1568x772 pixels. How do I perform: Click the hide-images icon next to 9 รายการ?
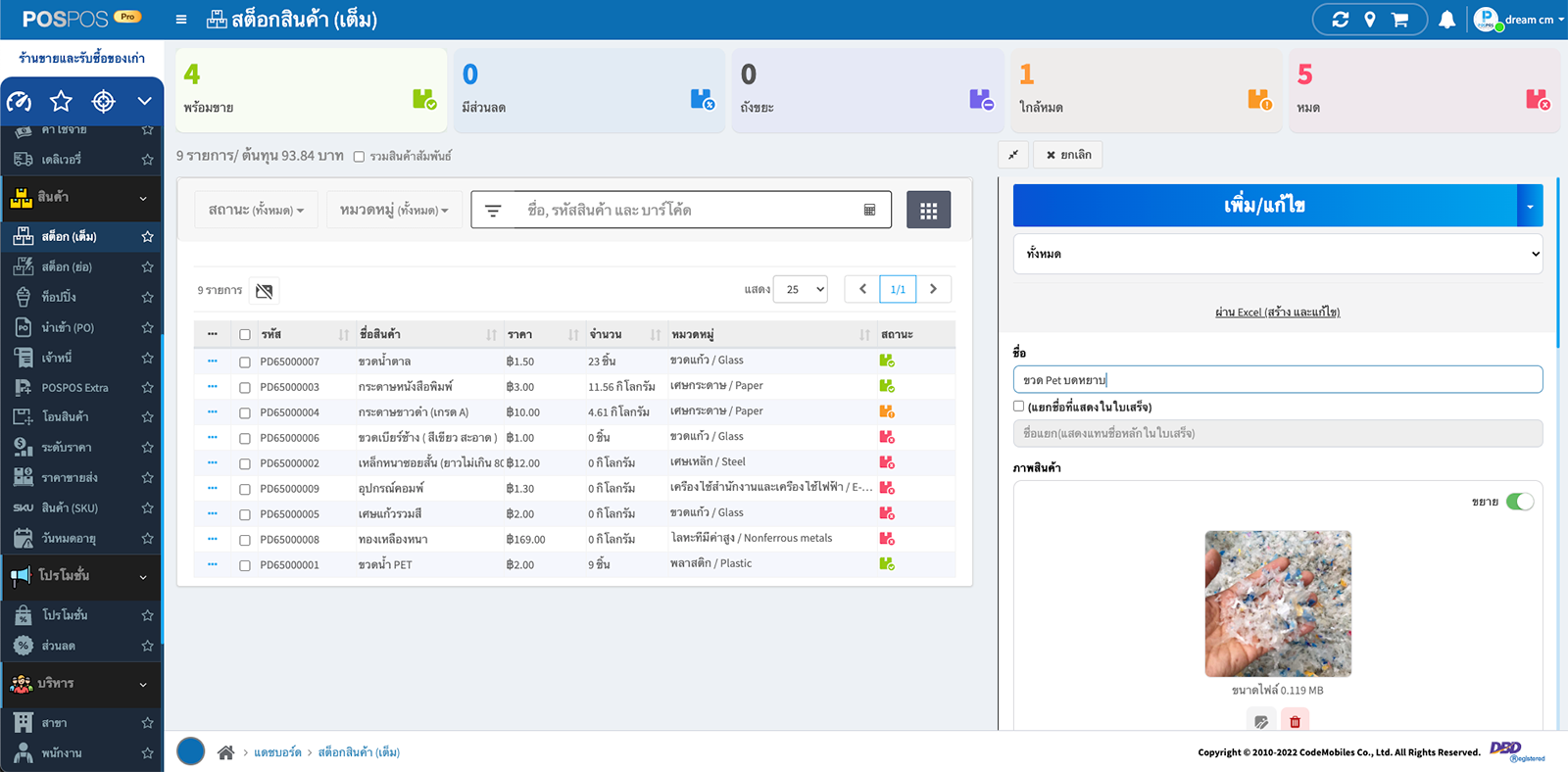coord(264,291)
